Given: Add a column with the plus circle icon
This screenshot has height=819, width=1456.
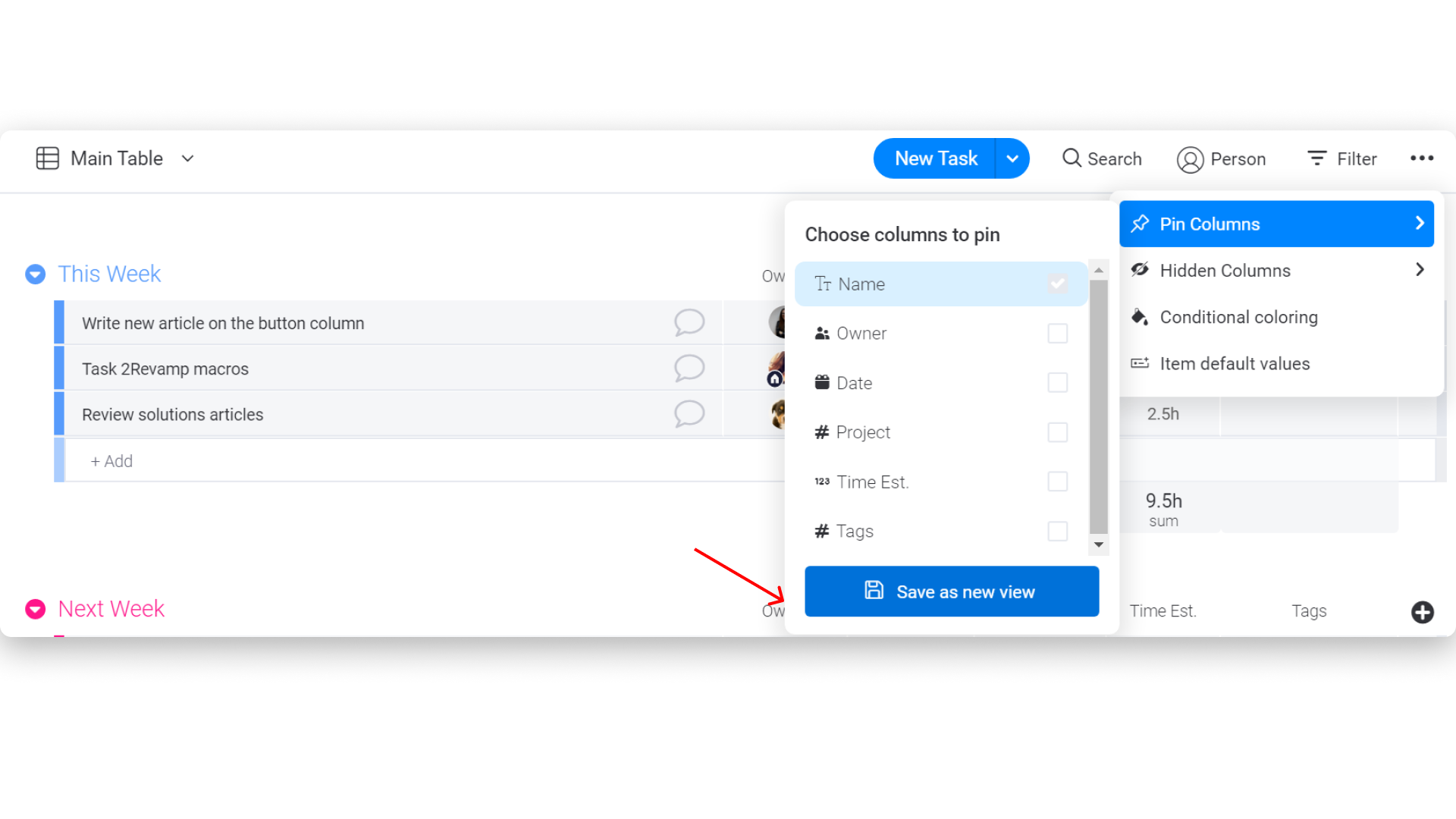Looking at the screenshot, I should tap(1422, 612).
